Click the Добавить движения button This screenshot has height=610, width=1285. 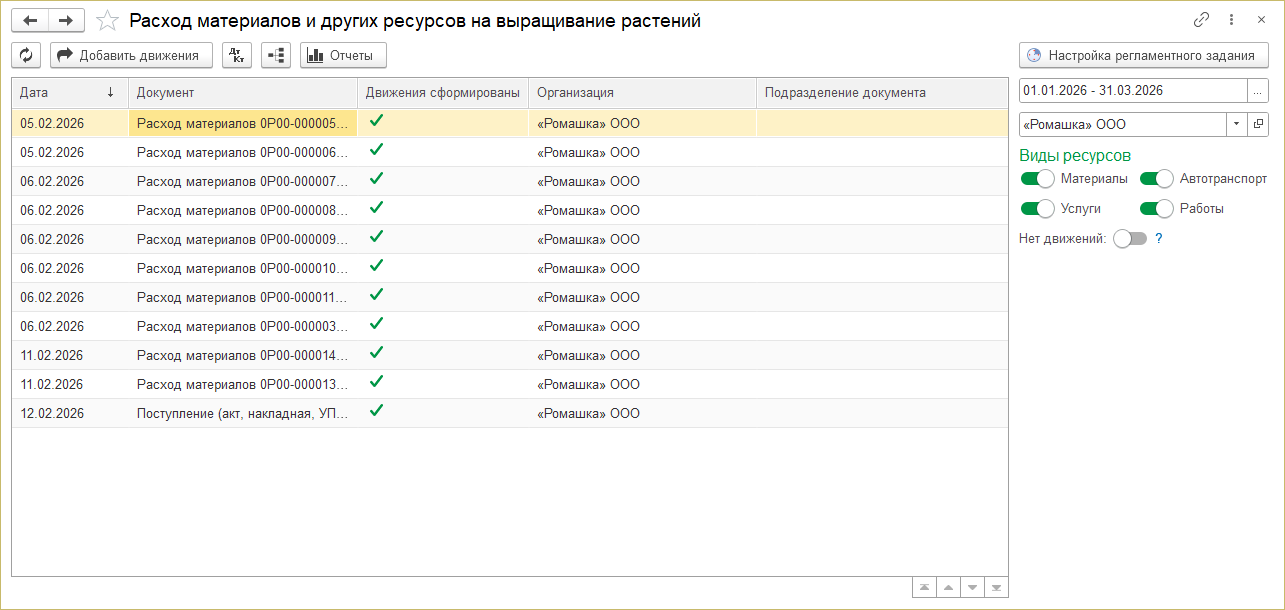131,55
